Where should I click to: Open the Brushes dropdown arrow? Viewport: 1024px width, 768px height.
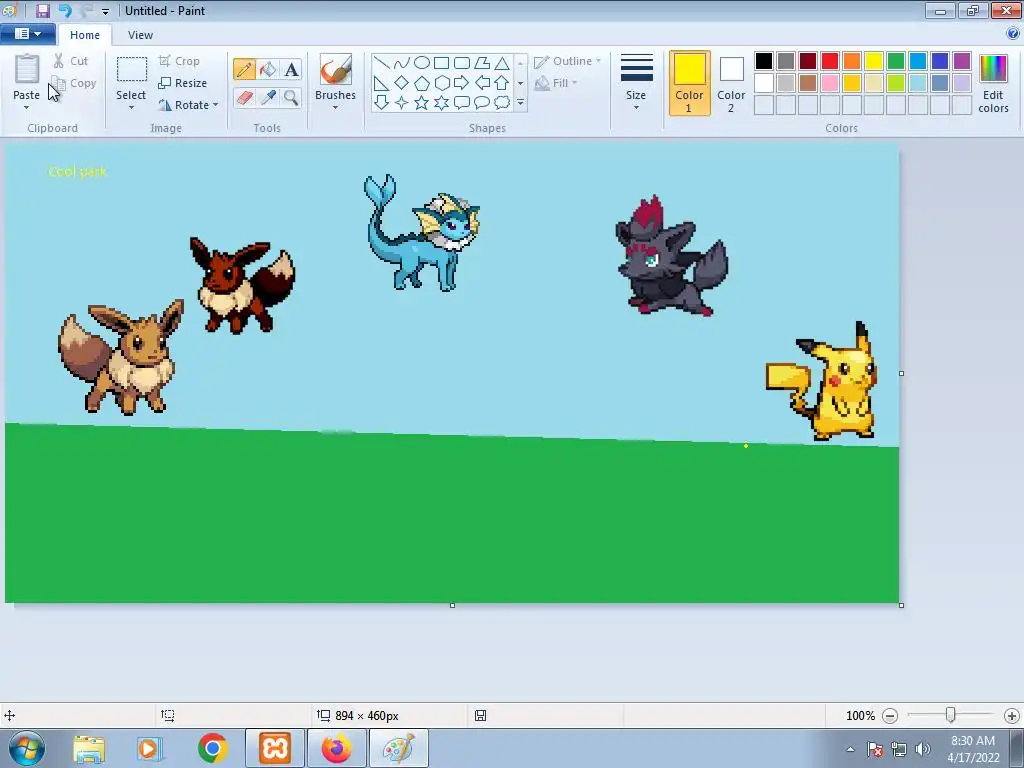click(335, 107)
